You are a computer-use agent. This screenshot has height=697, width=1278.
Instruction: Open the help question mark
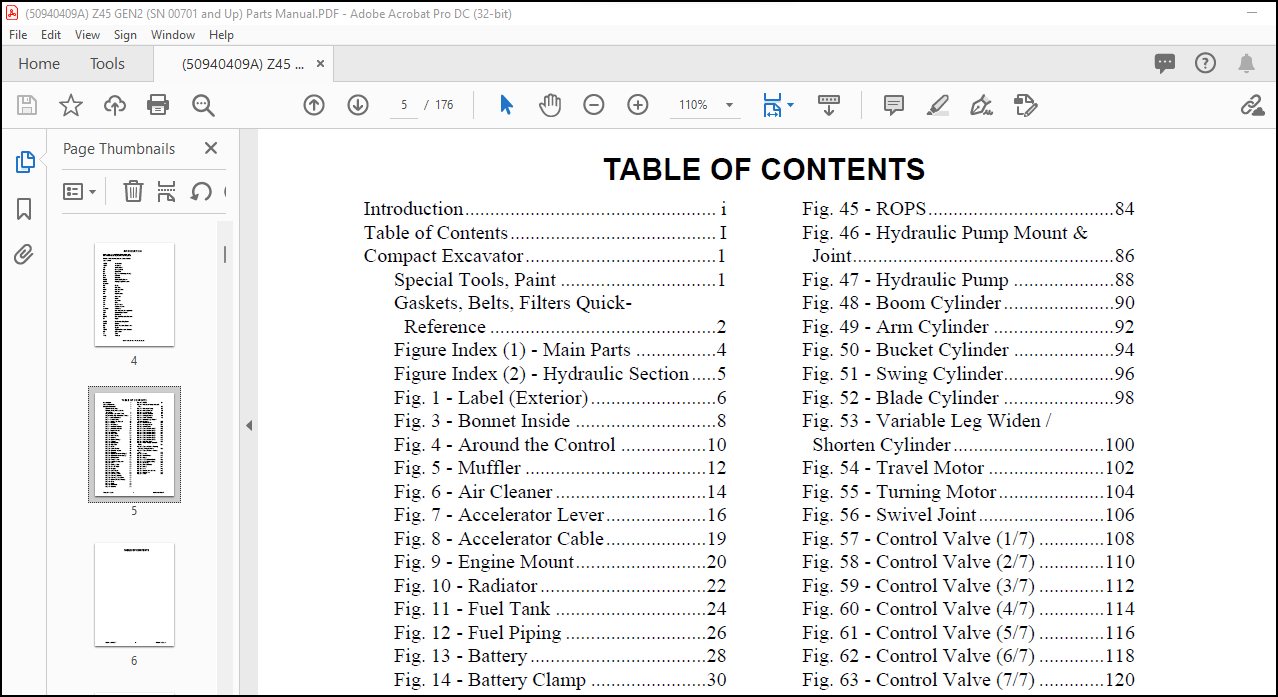[x=1206, y=63]
